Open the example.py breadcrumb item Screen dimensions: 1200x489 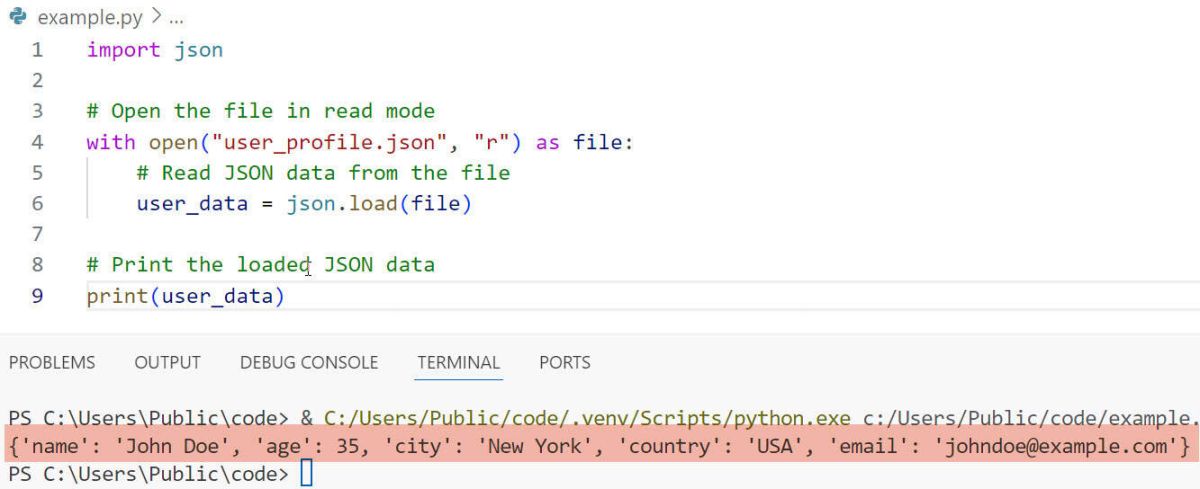coord(88,18)
